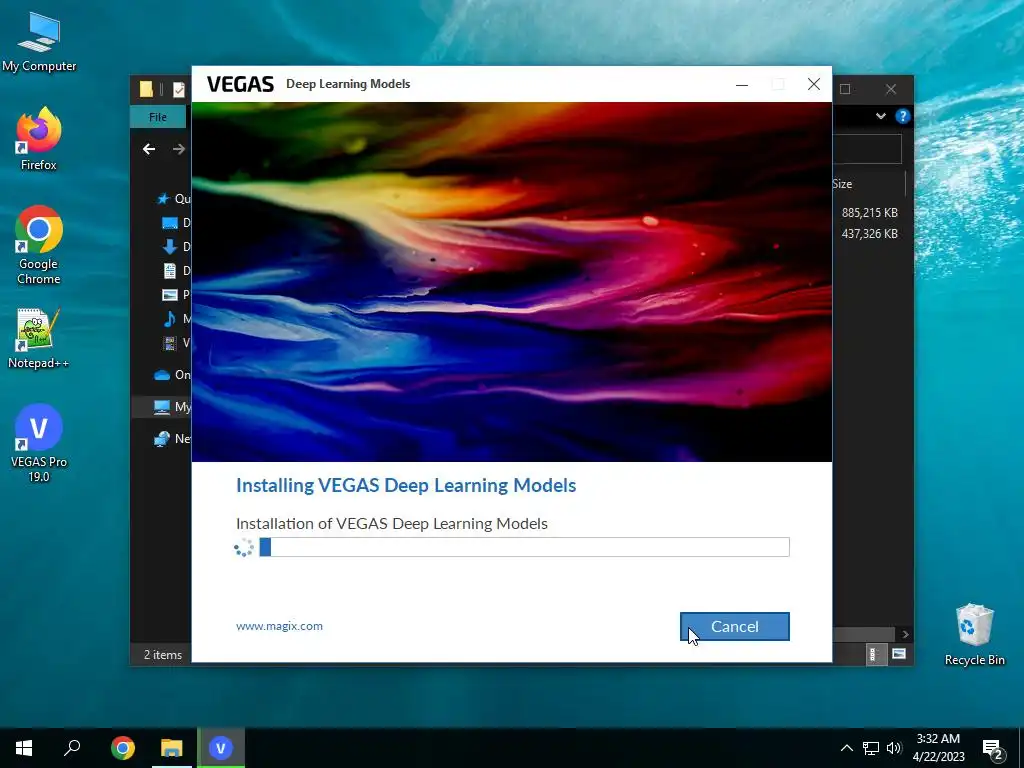Click the installation progress bar
This screenshot has width=1024, height=768.
coord(524,547)
